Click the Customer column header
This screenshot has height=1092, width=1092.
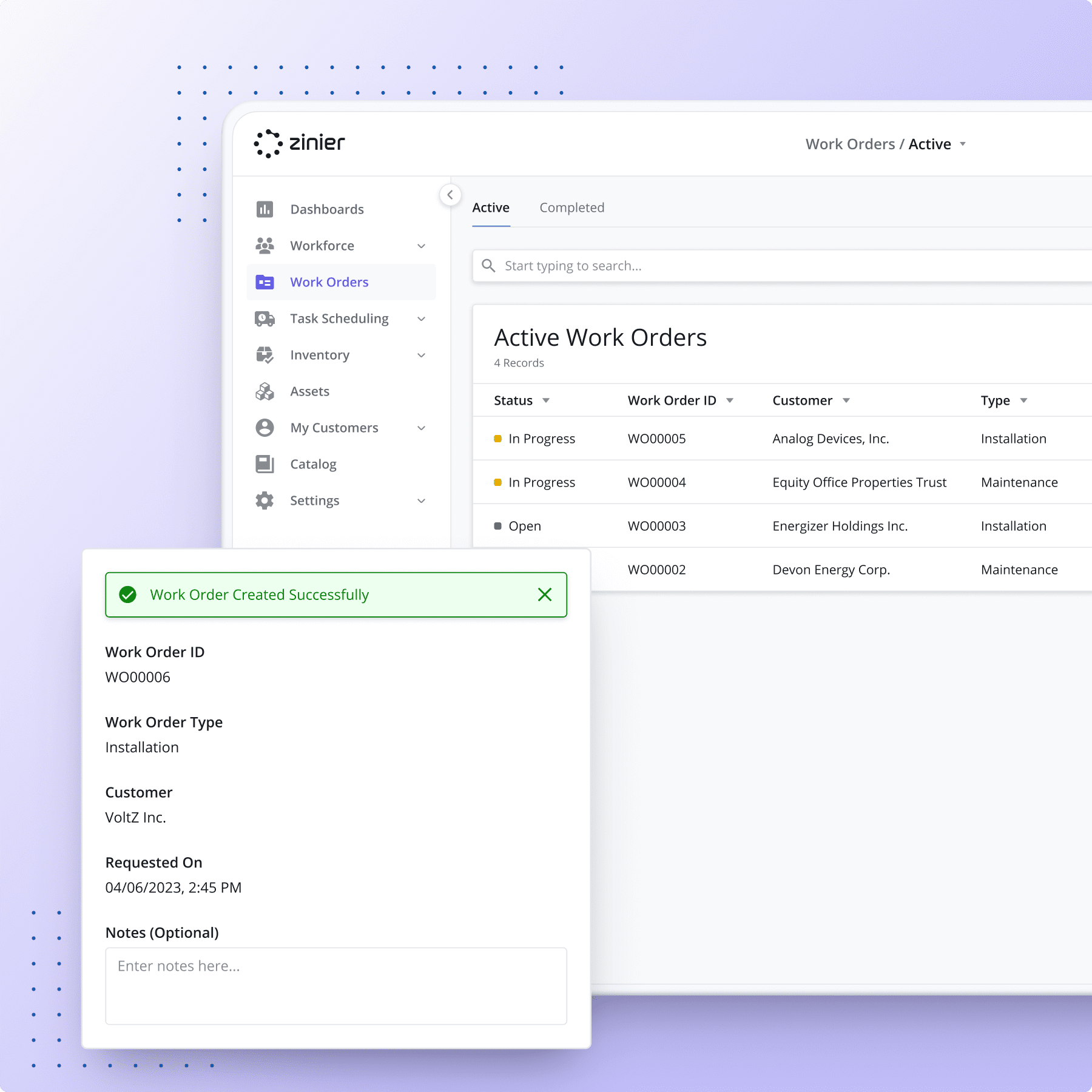tap(802, 400)
